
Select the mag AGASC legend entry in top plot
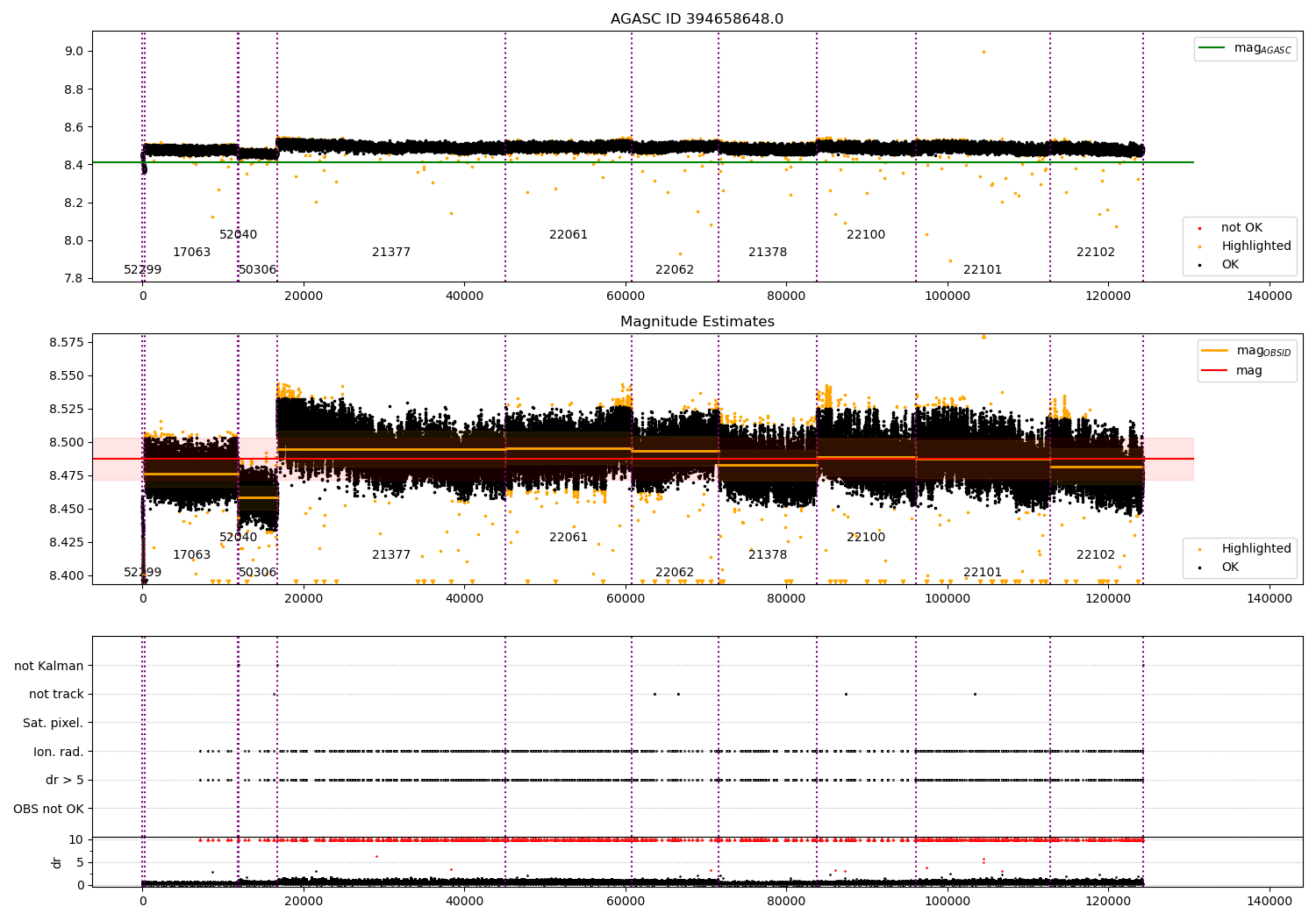pyautogui.click(x=1245, y=48)
